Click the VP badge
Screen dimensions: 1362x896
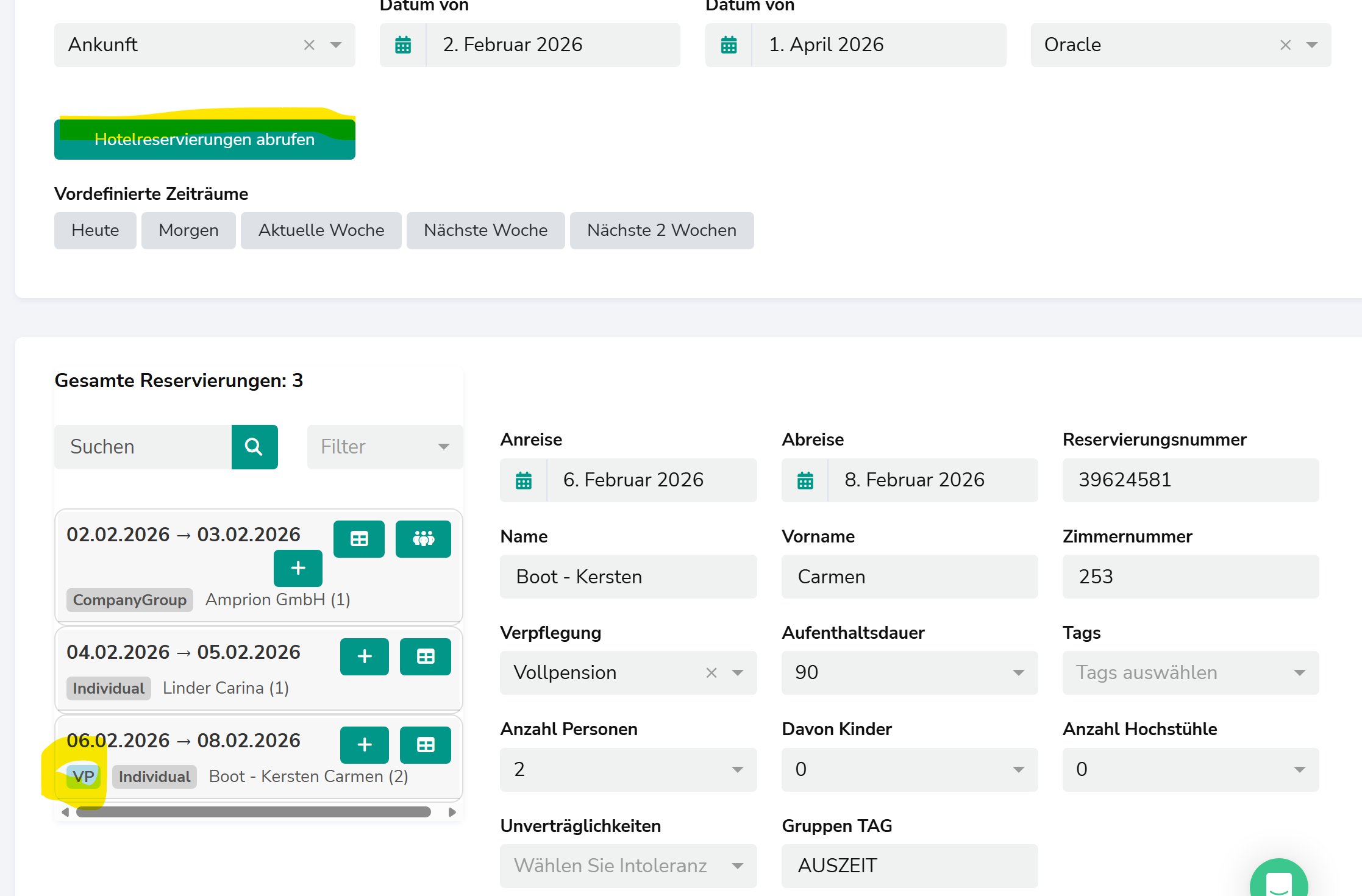pyautogui.click(x=84, y=777)
